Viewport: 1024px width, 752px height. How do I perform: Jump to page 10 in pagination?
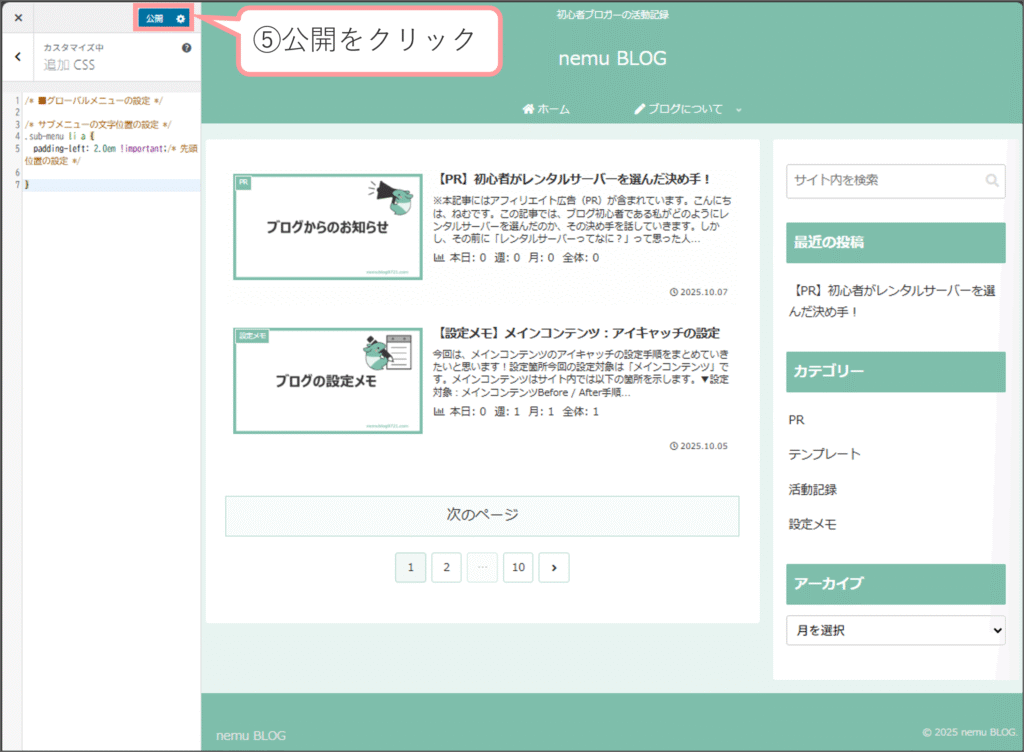click(x=518, y=568)
